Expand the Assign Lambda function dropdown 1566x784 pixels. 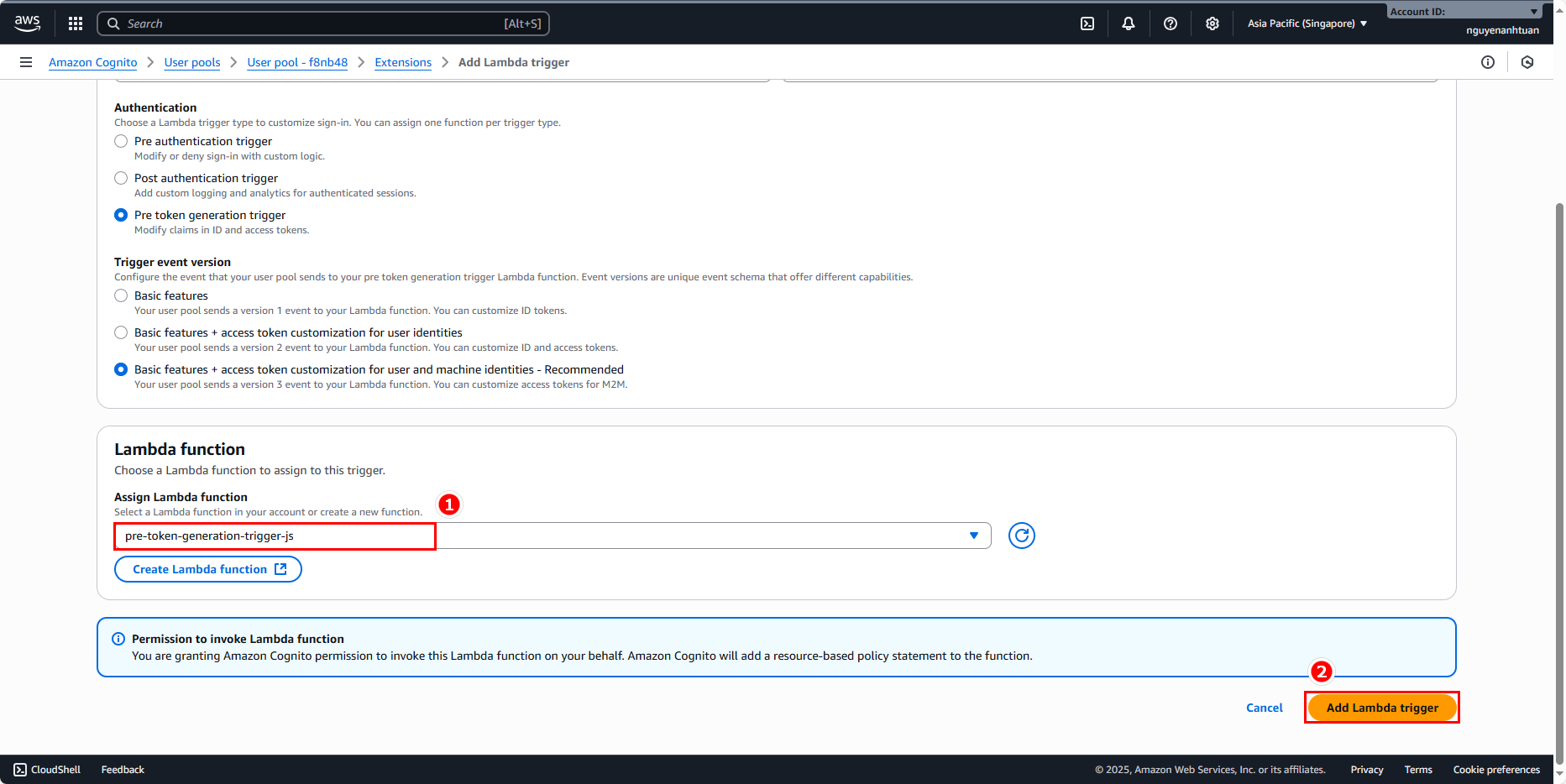[973, 536]
